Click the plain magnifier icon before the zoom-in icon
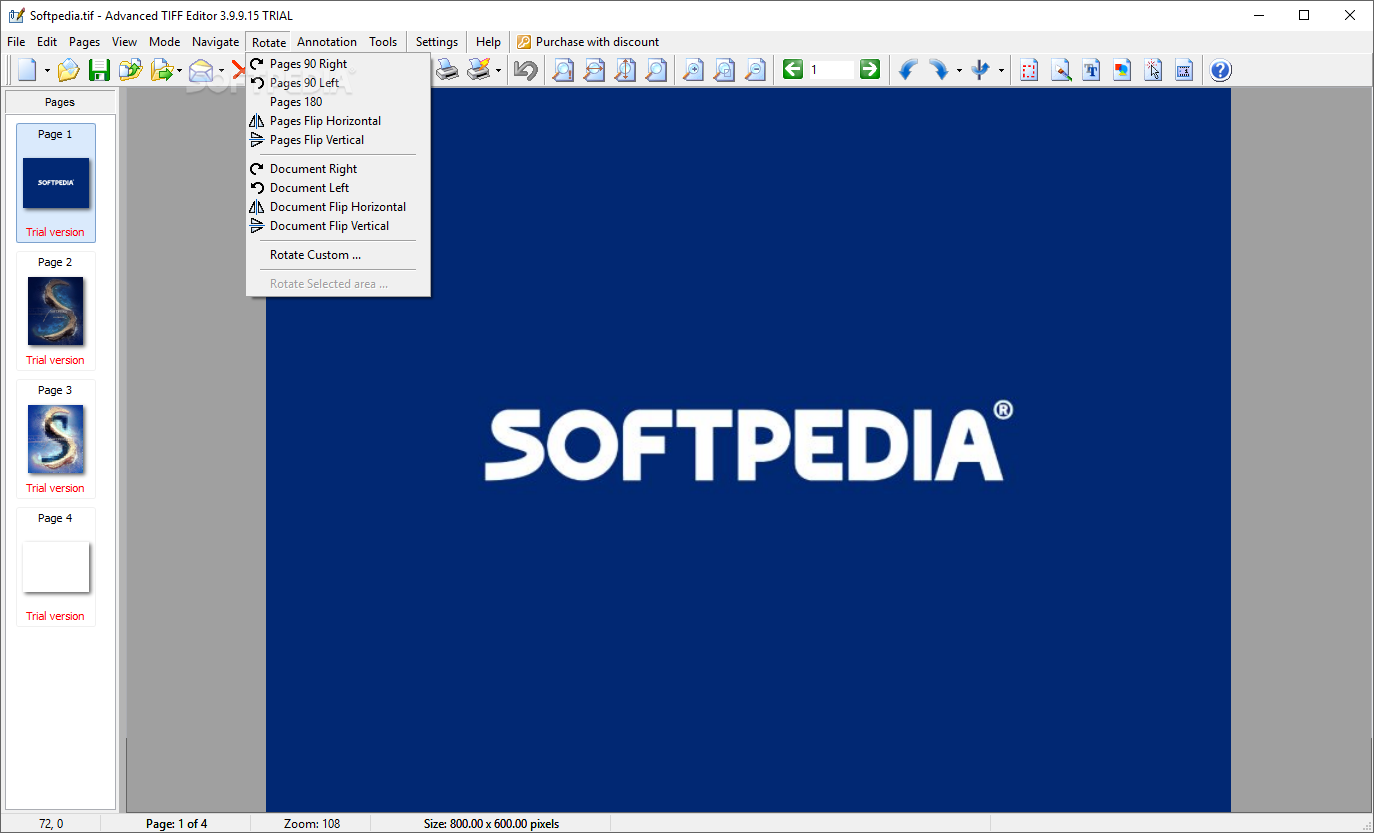 (x=656, y=70)
